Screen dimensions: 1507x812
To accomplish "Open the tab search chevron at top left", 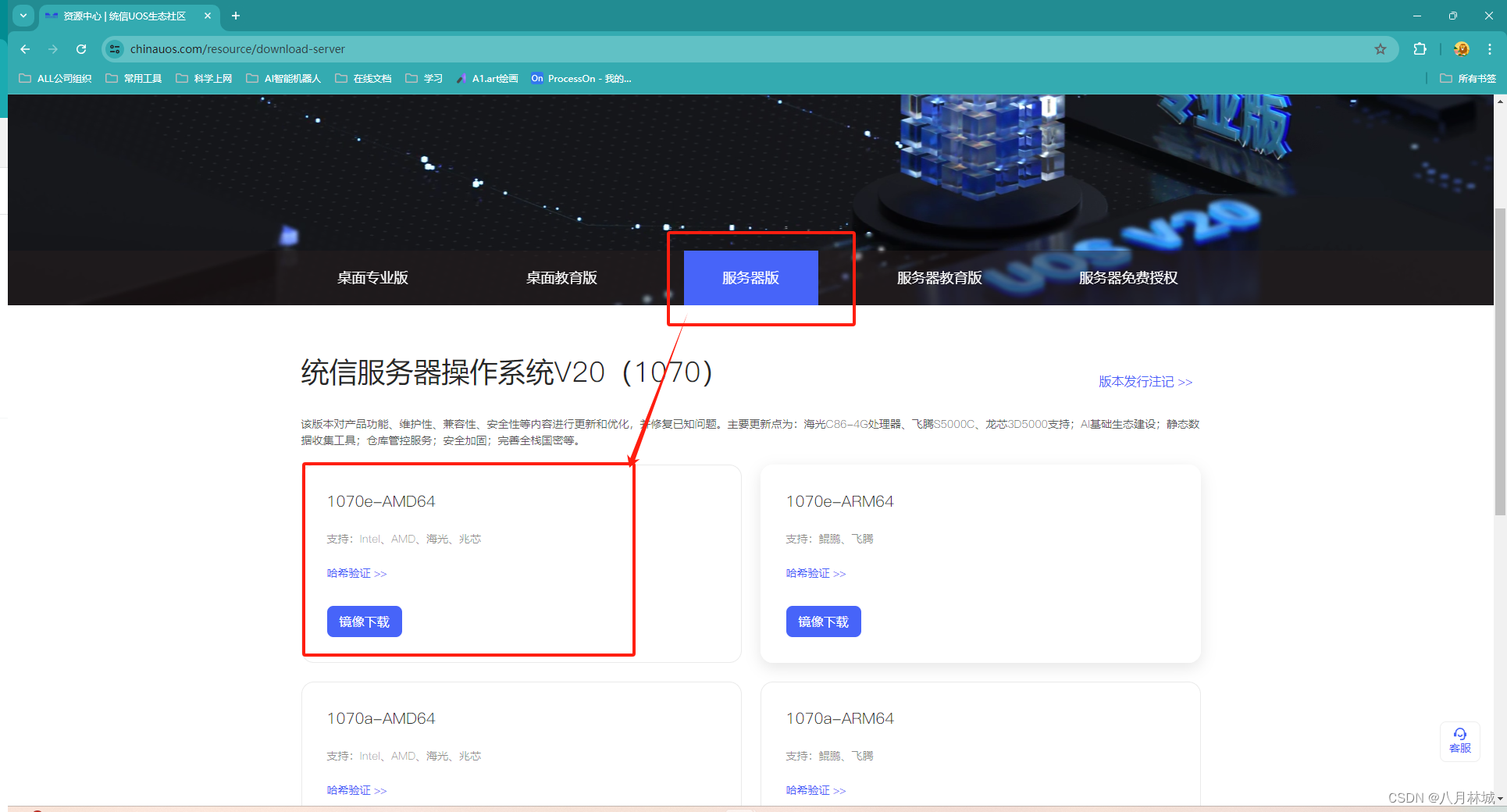I will point(23,16).
